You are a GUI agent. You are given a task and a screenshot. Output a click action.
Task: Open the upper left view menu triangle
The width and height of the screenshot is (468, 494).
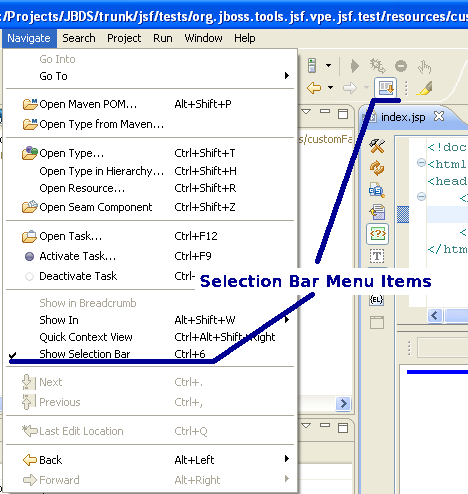306,111
